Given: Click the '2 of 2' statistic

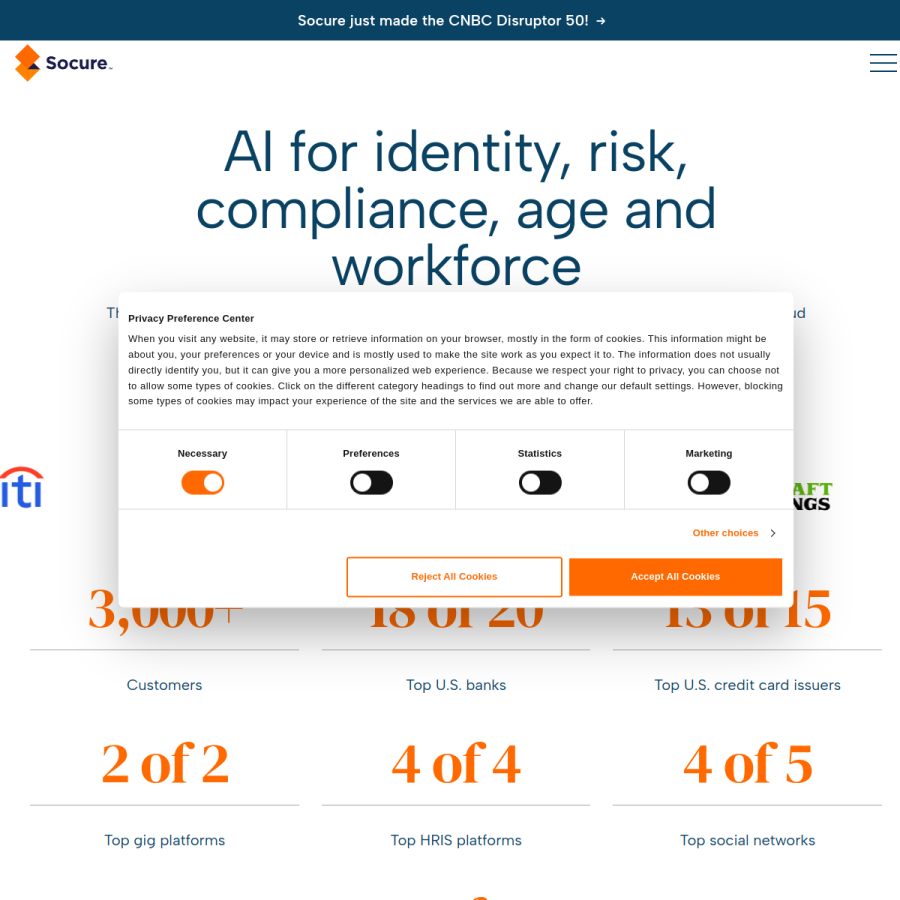Looking at the screenshot, I should point(165,764).
